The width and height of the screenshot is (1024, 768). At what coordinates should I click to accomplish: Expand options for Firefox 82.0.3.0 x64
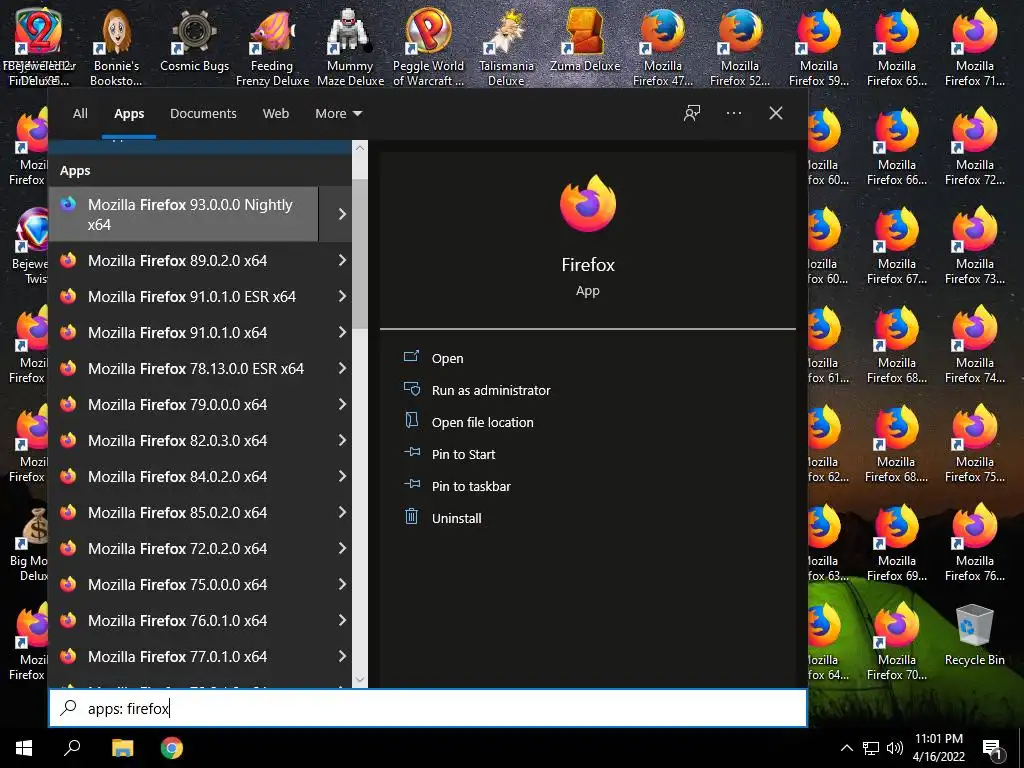(x=342, y=440)
